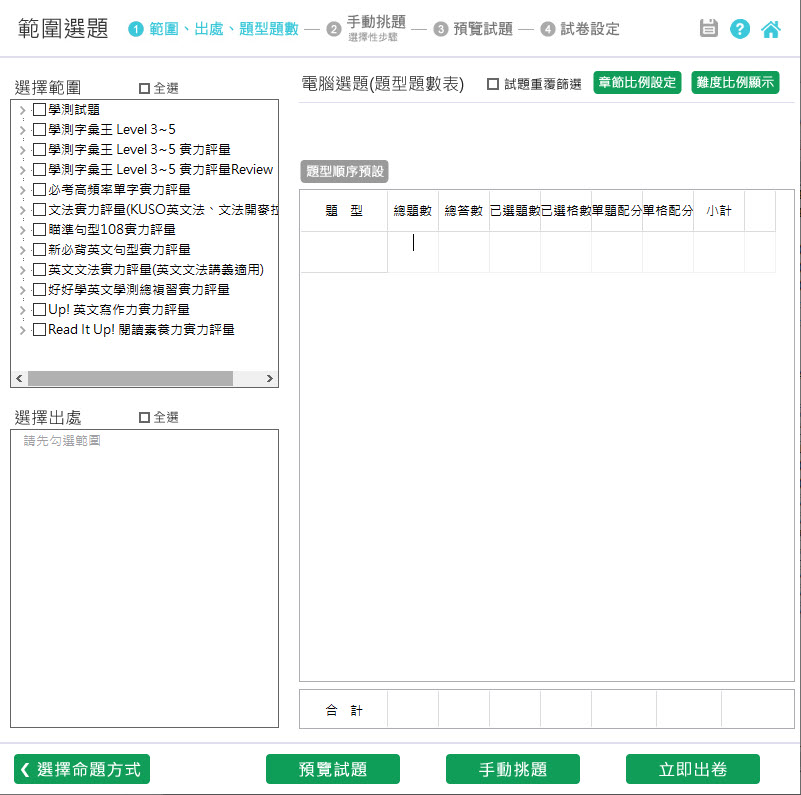Screen dimensions: 801x795
Task: Expand Read It Up! 閱讀素養力實力評量 node
Action: click(23, 329)
